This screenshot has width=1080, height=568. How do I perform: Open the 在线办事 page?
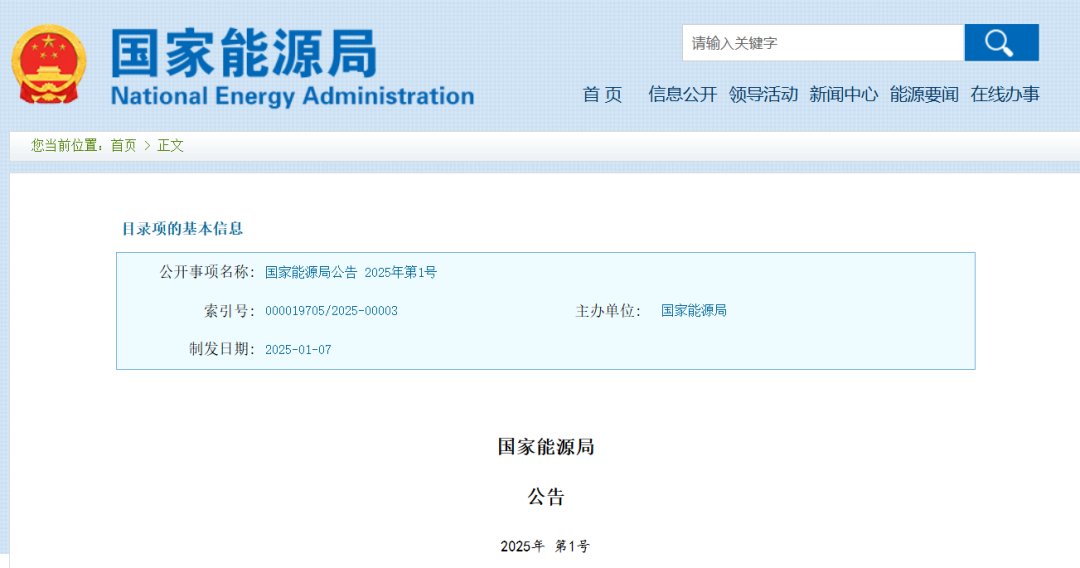point(1005,94)
